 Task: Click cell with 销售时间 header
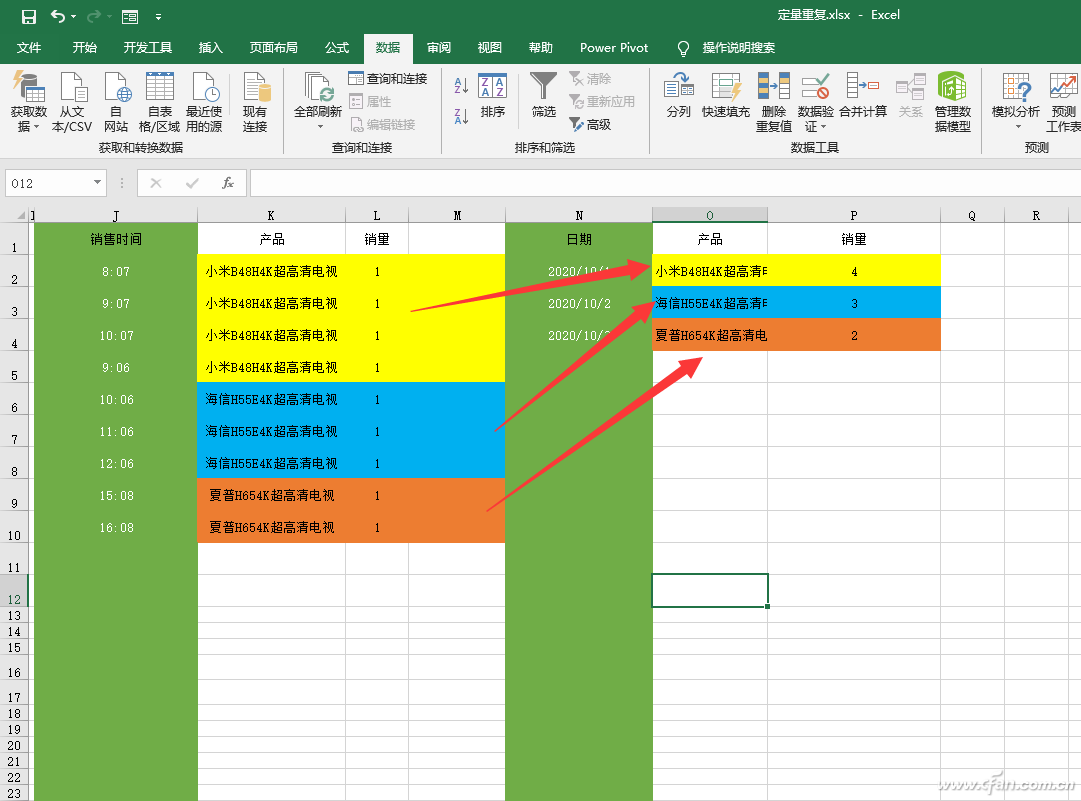[116, 239]
